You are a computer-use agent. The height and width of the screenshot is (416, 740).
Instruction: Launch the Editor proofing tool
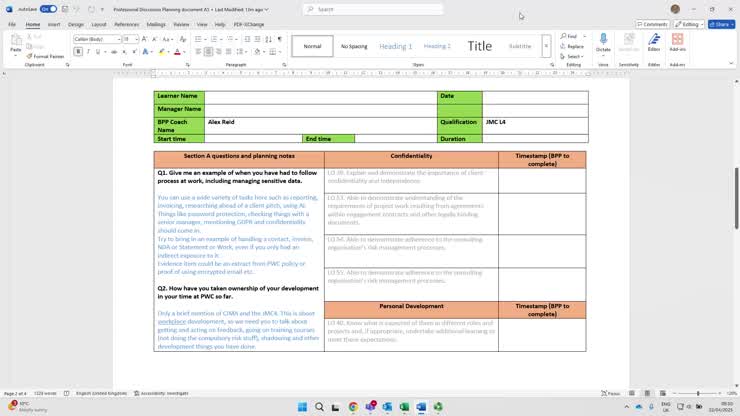click(654, 42)
